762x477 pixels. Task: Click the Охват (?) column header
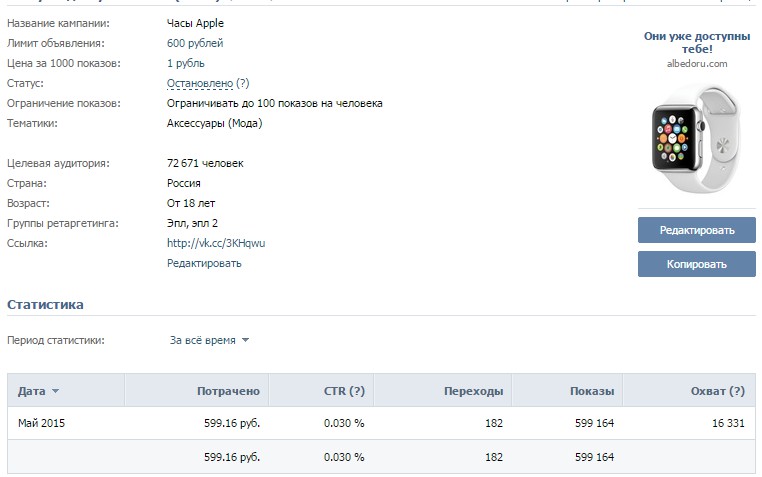point(718,391)
